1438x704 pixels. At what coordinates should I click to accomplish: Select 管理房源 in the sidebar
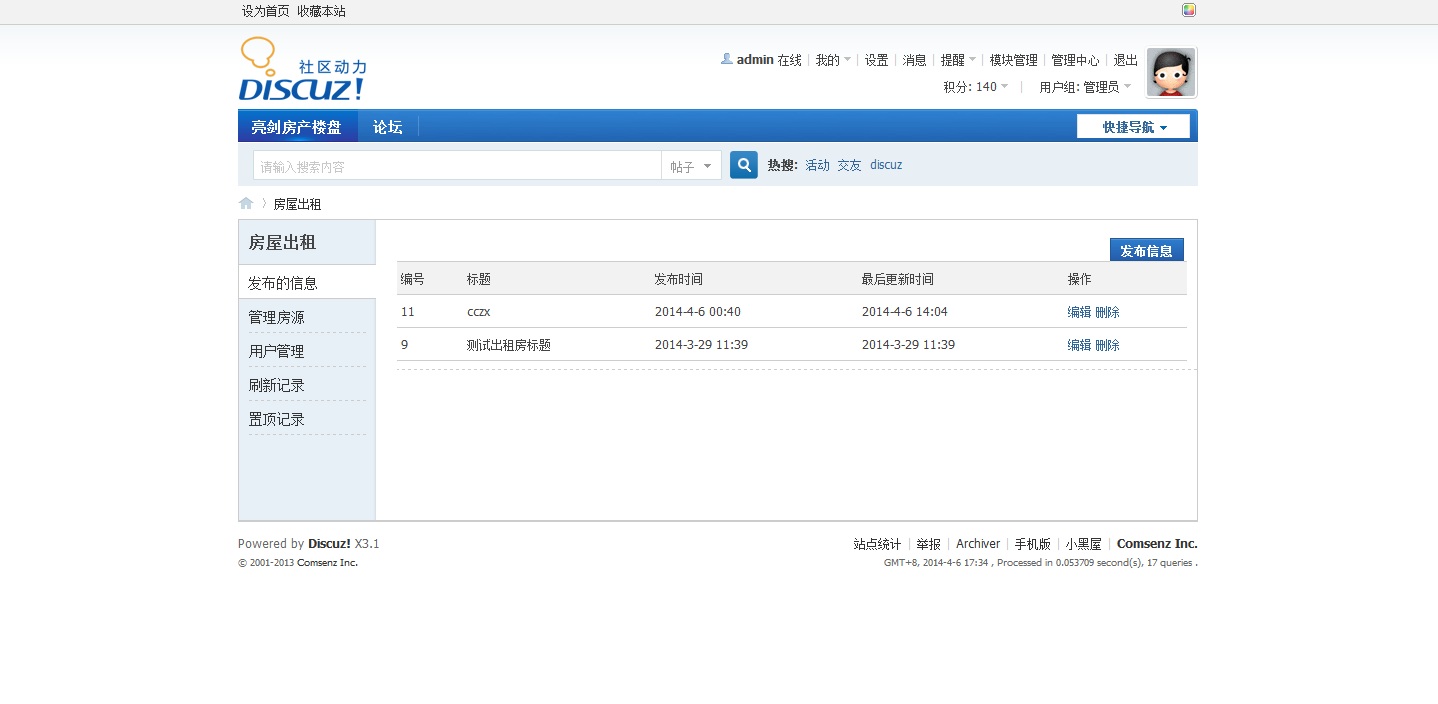[277, 318]
